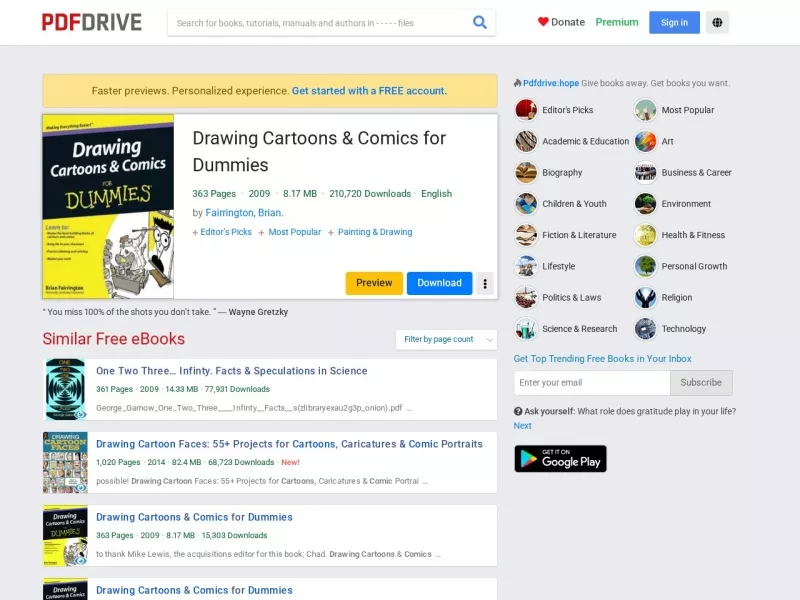This screenshot has height=600, width=800.
Task: Click the Personal Growth category icon
Action: coord(645,266)
